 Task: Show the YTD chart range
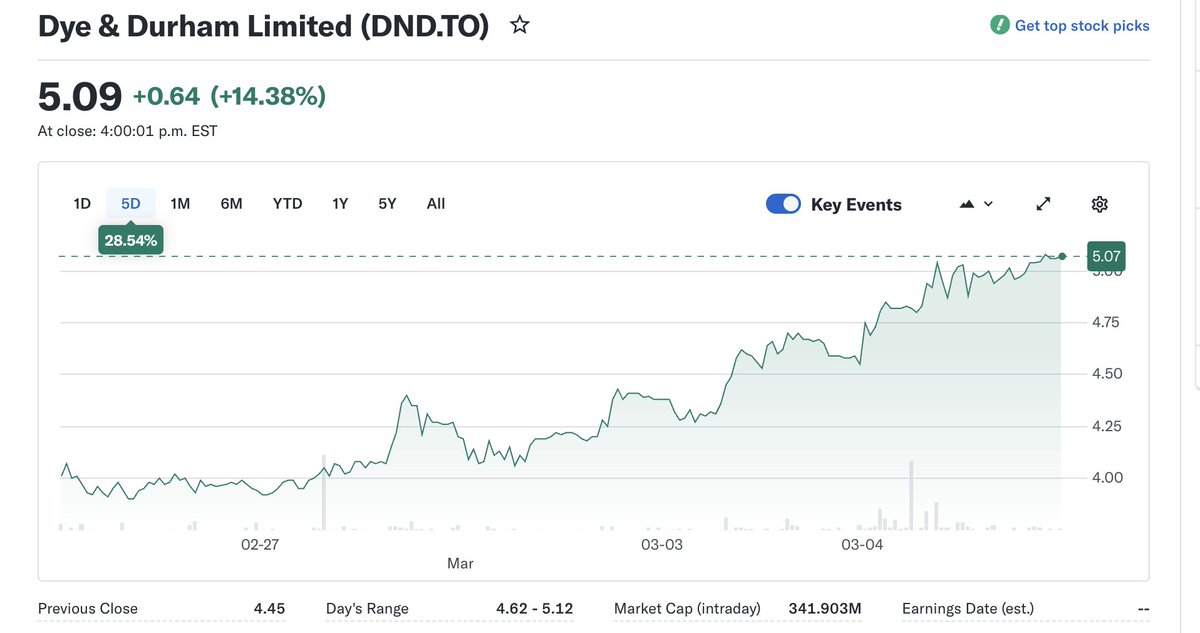(287, 203)
